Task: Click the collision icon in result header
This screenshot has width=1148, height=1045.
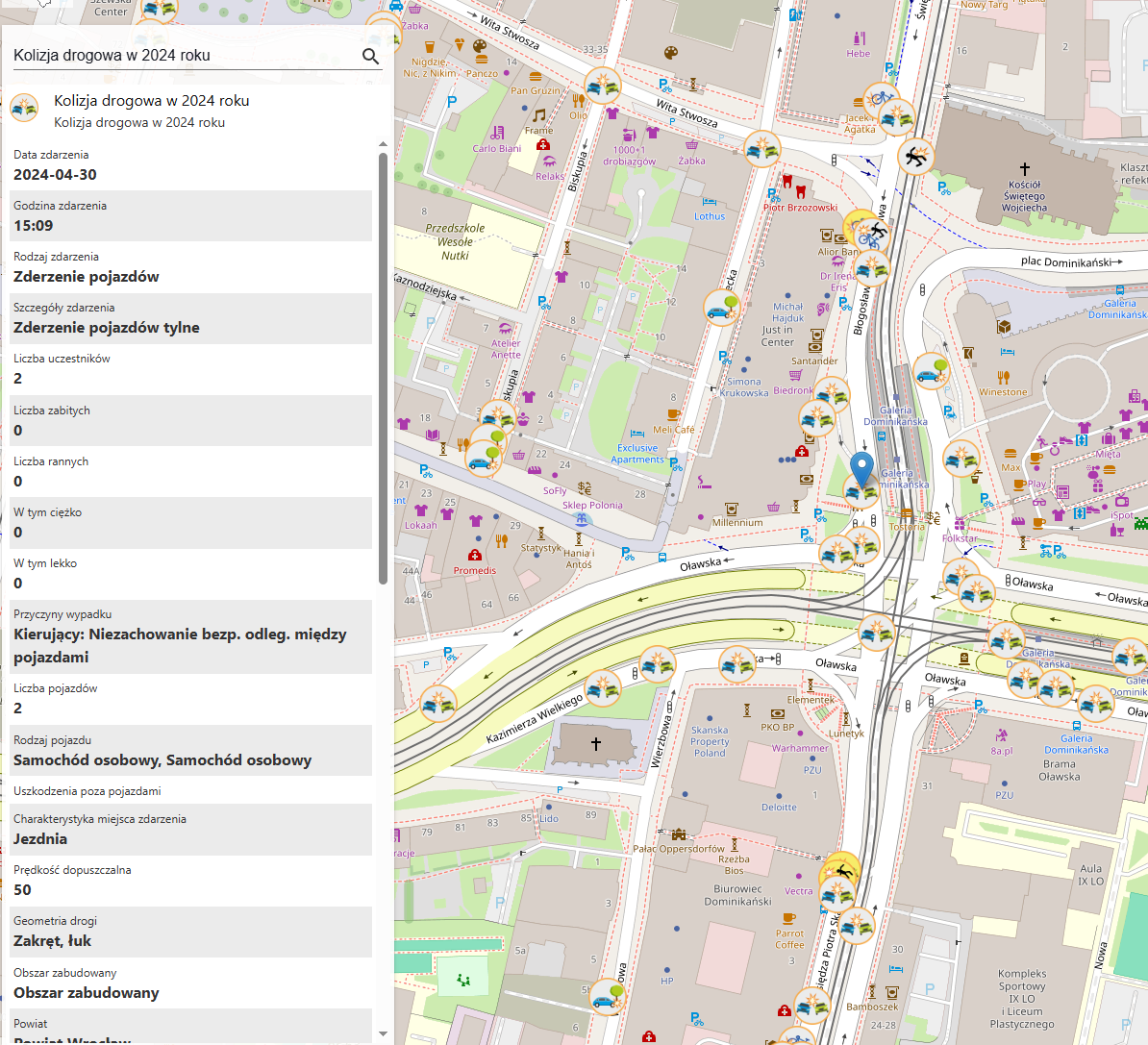Action: pos(24,109)
